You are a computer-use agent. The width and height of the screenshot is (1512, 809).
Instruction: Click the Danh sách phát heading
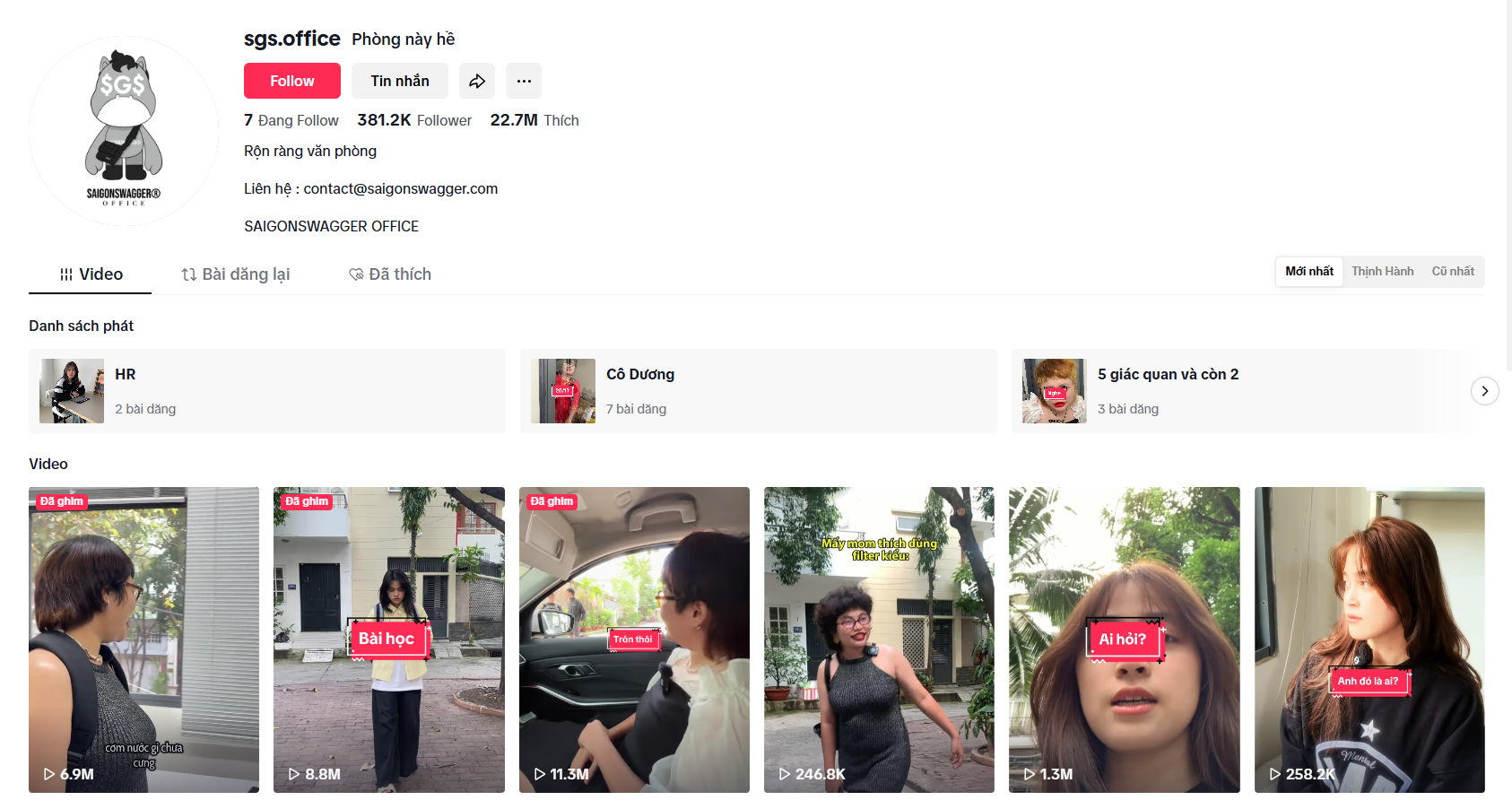click(x=81, y=326)
